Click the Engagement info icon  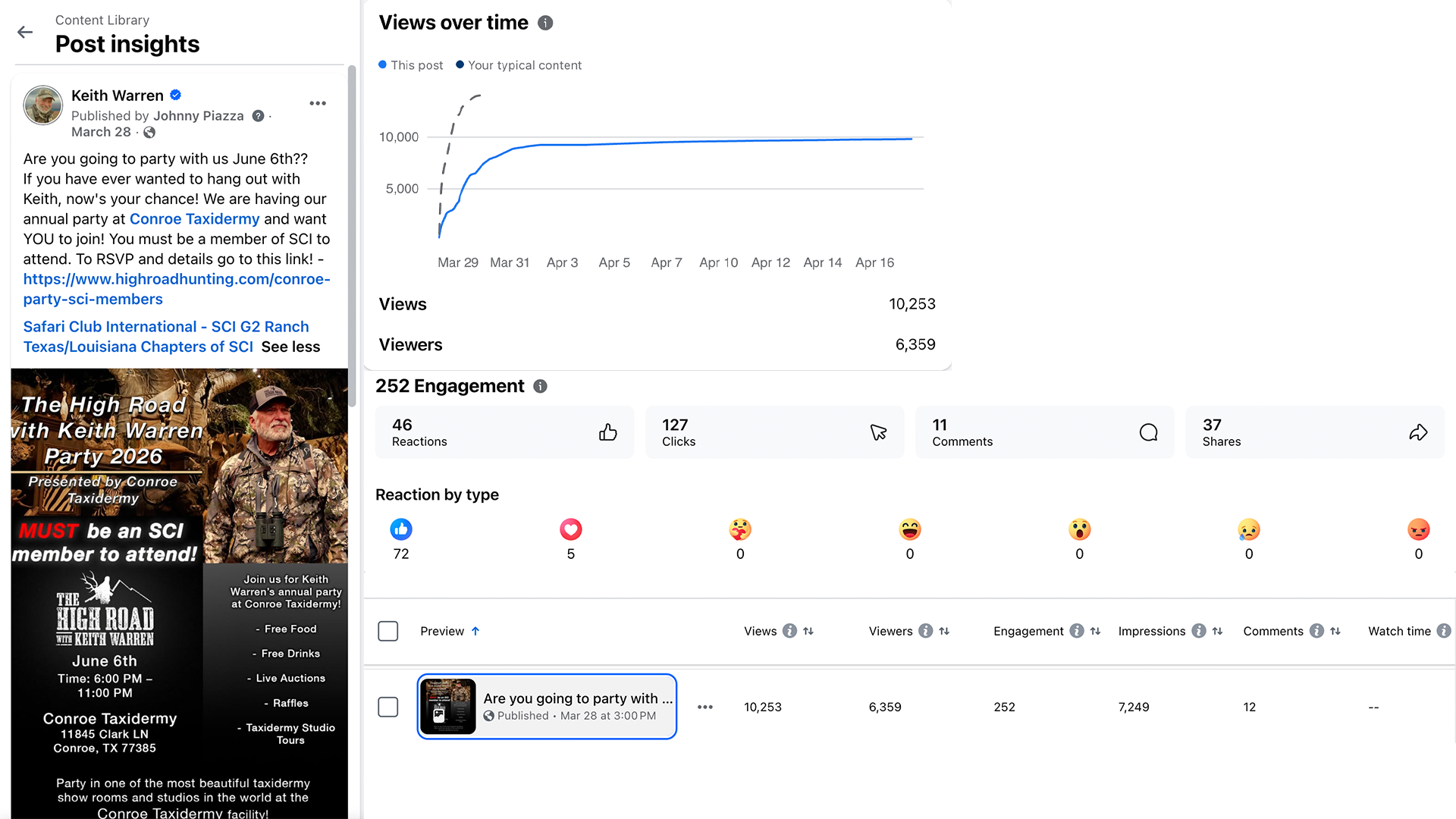[540, 386]
